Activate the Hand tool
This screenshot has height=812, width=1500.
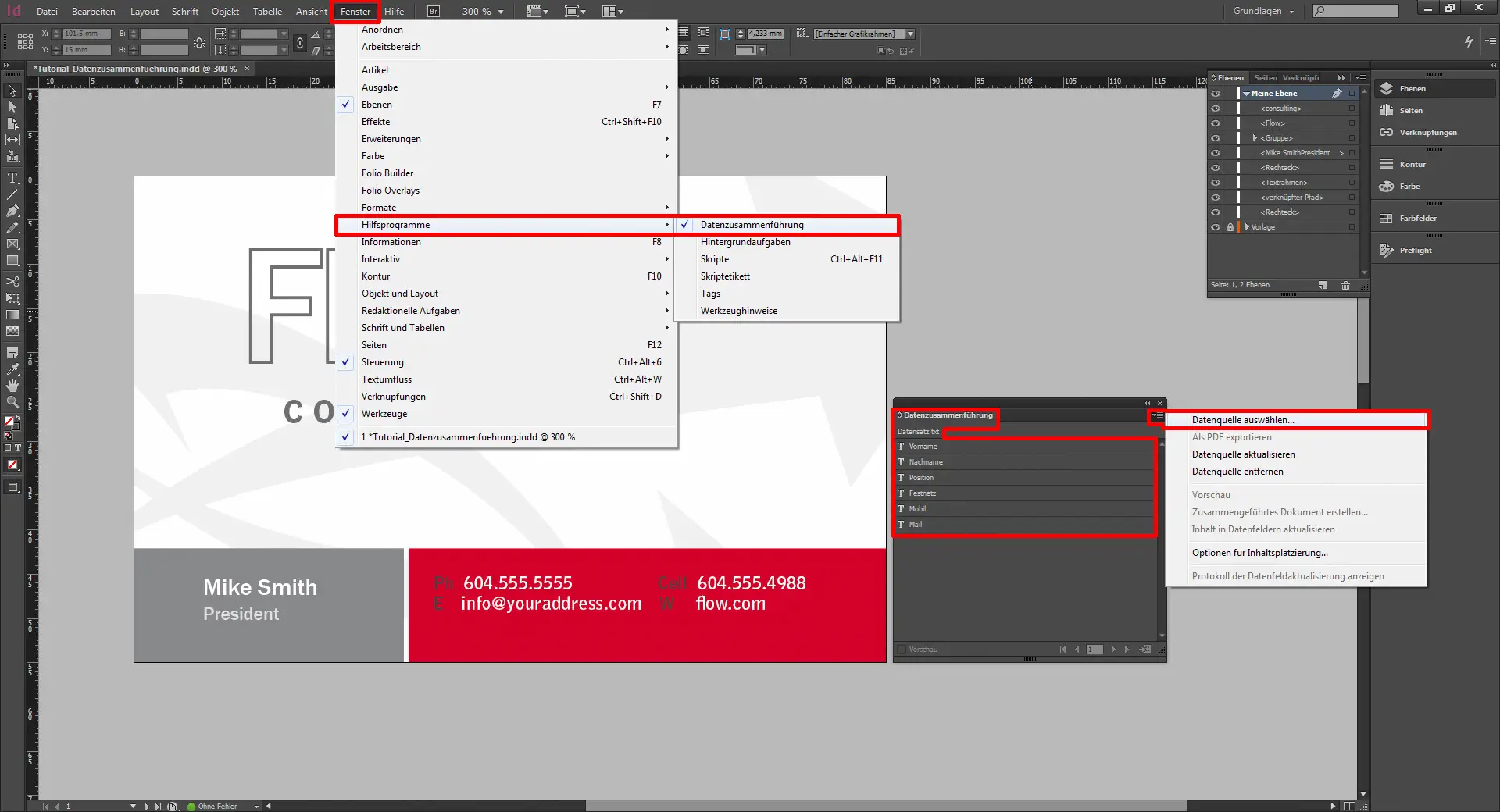coord(12,386)
